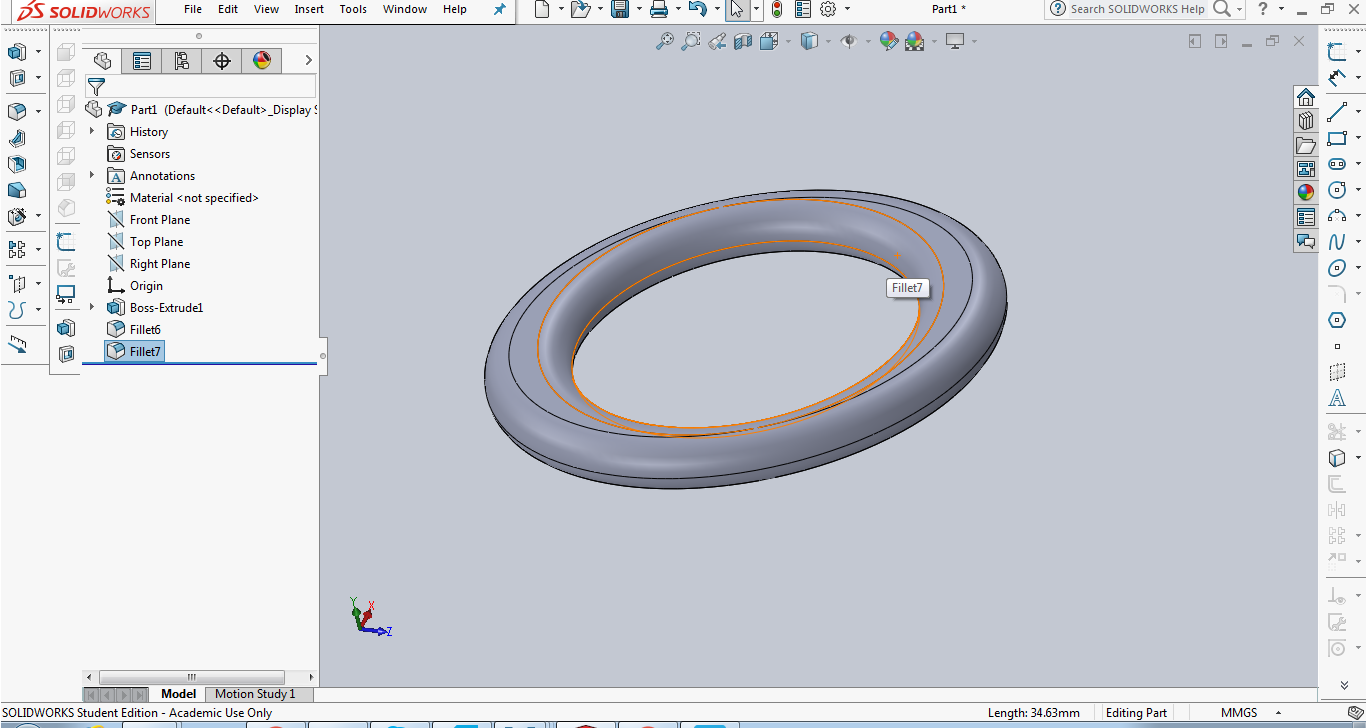Click the Rebuild traffic light icon

[x=776, y=9]
